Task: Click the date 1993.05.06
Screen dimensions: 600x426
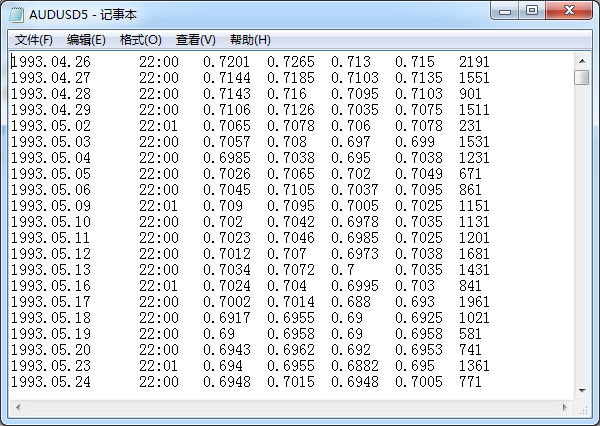Action: 51,190
